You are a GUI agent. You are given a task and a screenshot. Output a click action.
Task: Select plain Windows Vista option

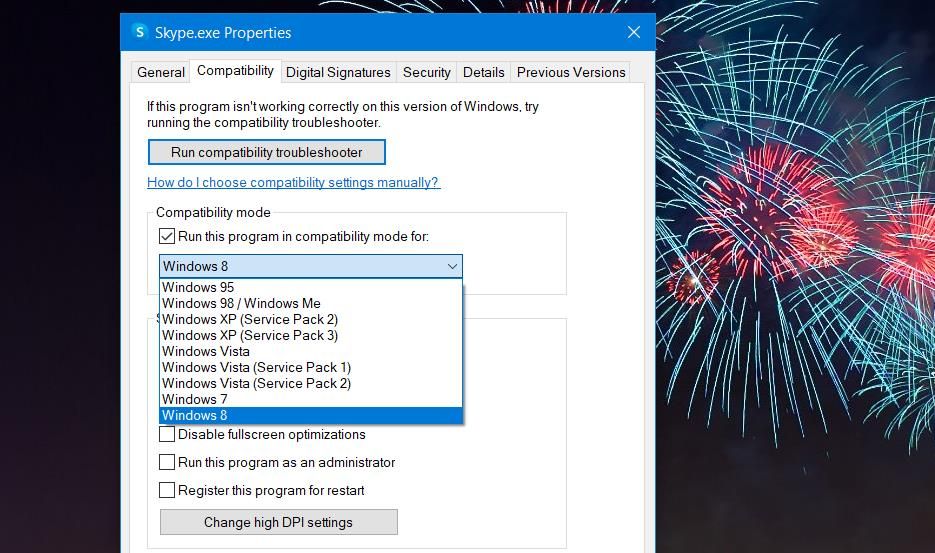coord(311,351)
